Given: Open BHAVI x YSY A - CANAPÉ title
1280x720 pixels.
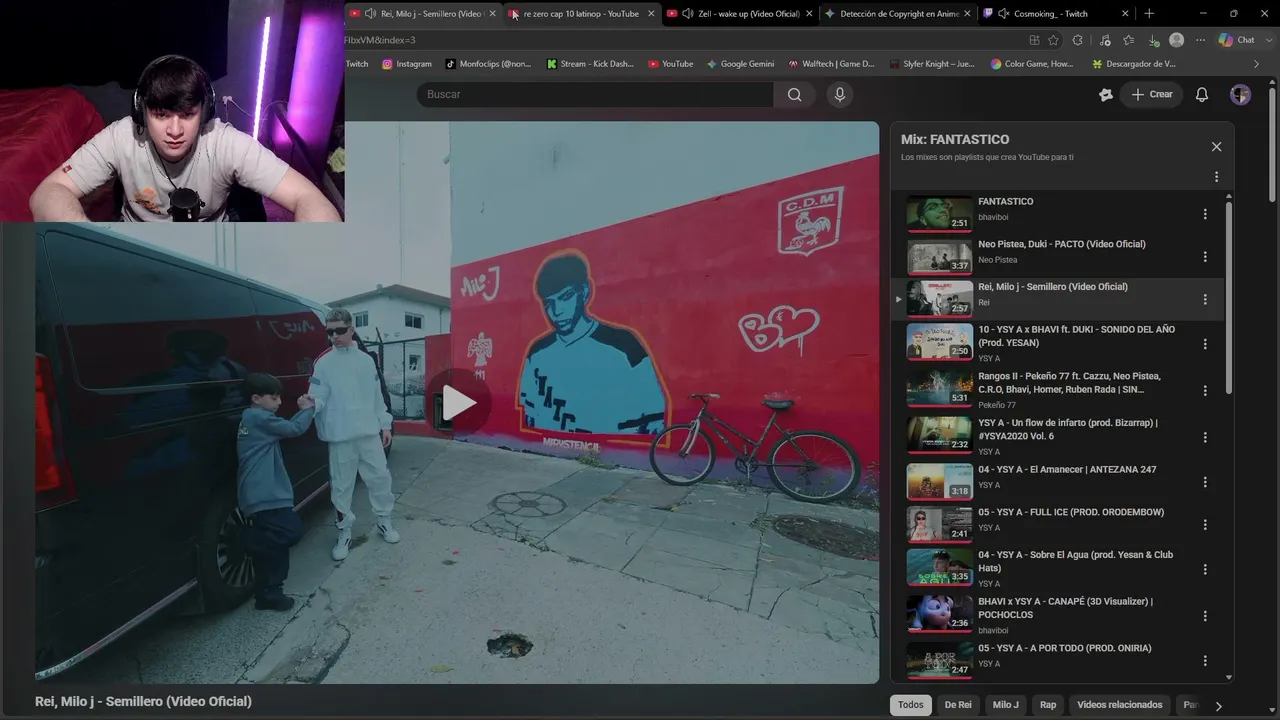Looking at the screenshot, I should click(x=1066, y=608).
